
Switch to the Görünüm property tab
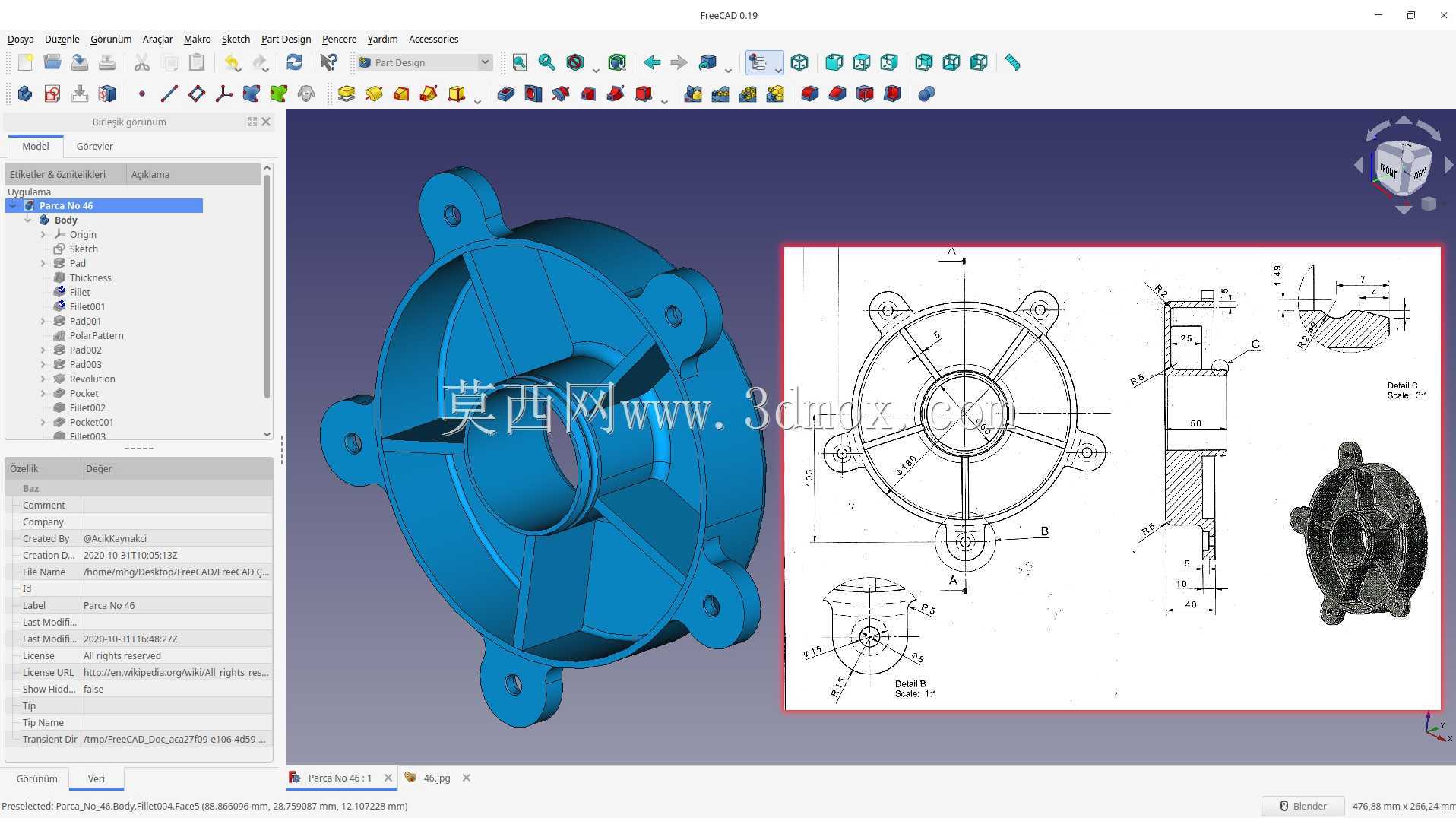click(x=37, y=778)
